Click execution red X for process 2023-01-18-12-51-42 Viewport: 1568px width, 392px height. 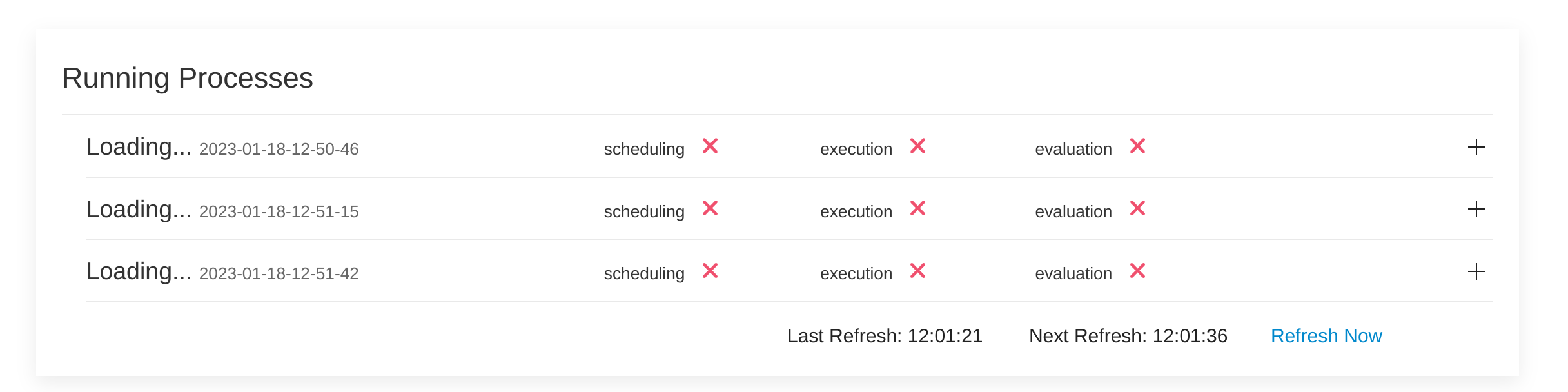point(917,271)
